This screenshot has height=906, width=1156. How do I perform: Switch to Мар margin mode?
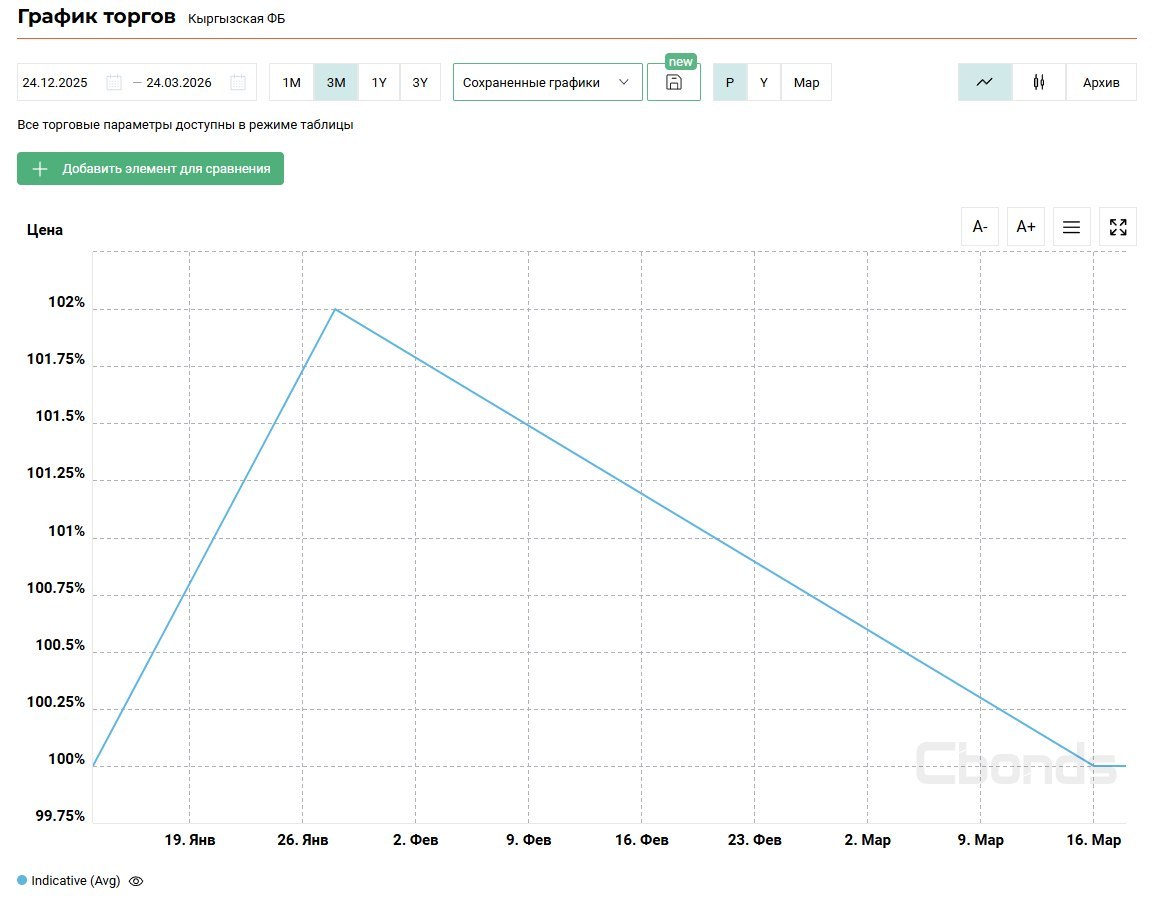(x=806, y=83)
